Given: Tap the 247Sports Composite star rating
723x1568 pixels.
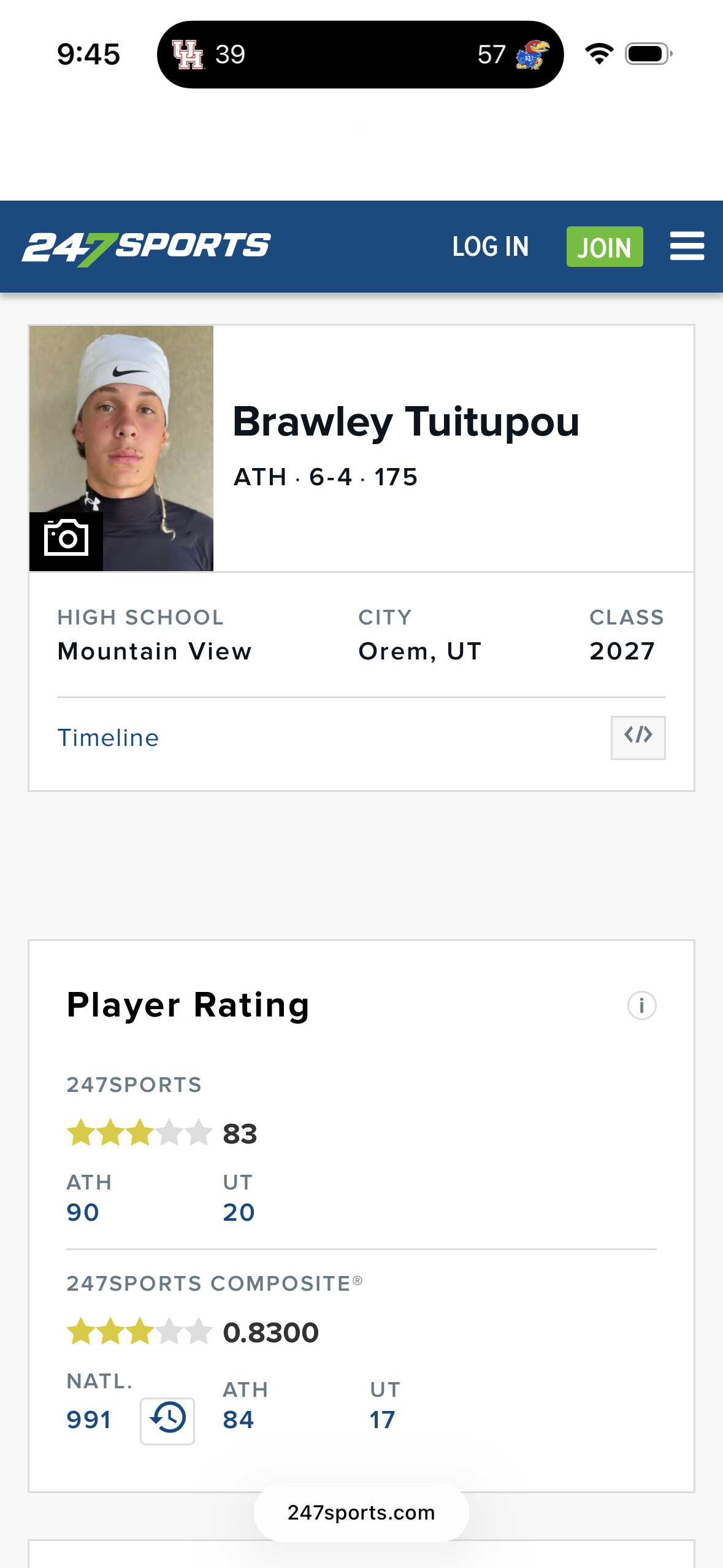Looking at the screenshot, I should 139,1332.
